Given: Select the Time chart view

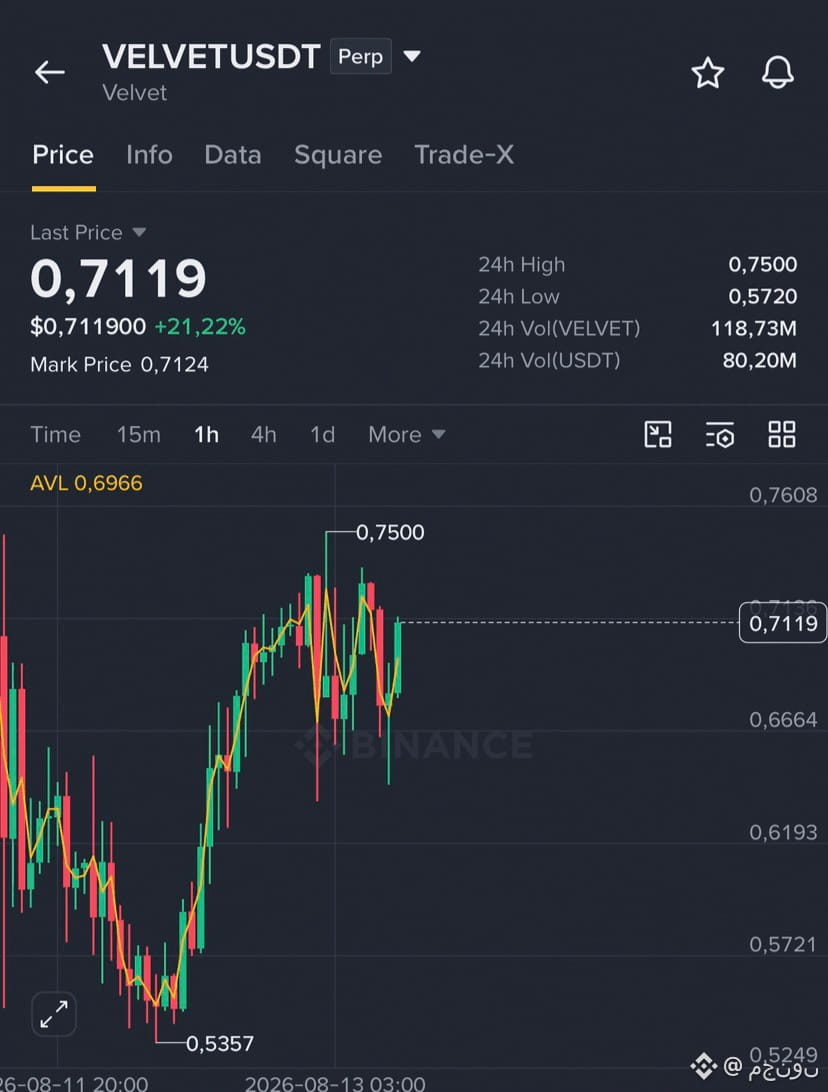Looking at the screenshot, I should (56, 435).
